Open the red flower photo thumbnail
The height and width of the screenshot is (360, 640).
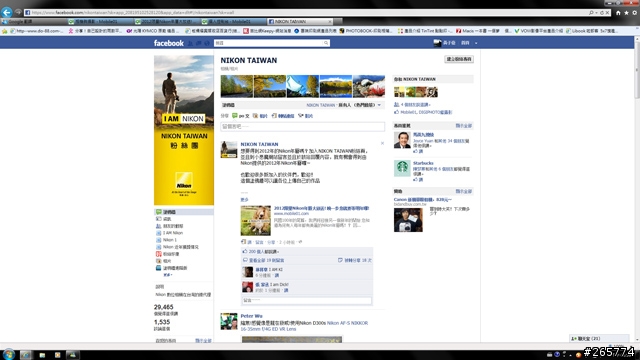[x=369, y=86]
